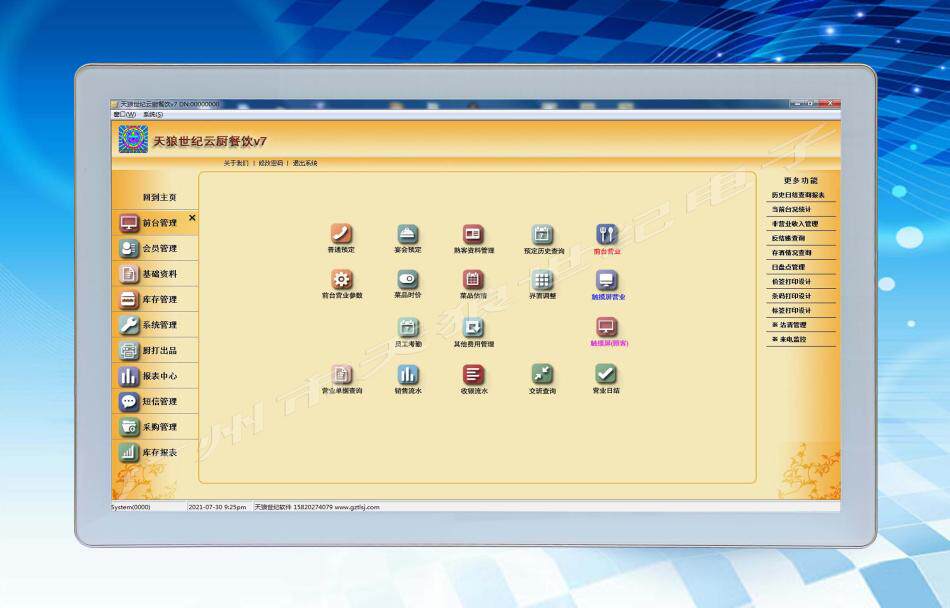Open 收银流水 red lines icon
The image size is (950, 608).
point(473,374)
